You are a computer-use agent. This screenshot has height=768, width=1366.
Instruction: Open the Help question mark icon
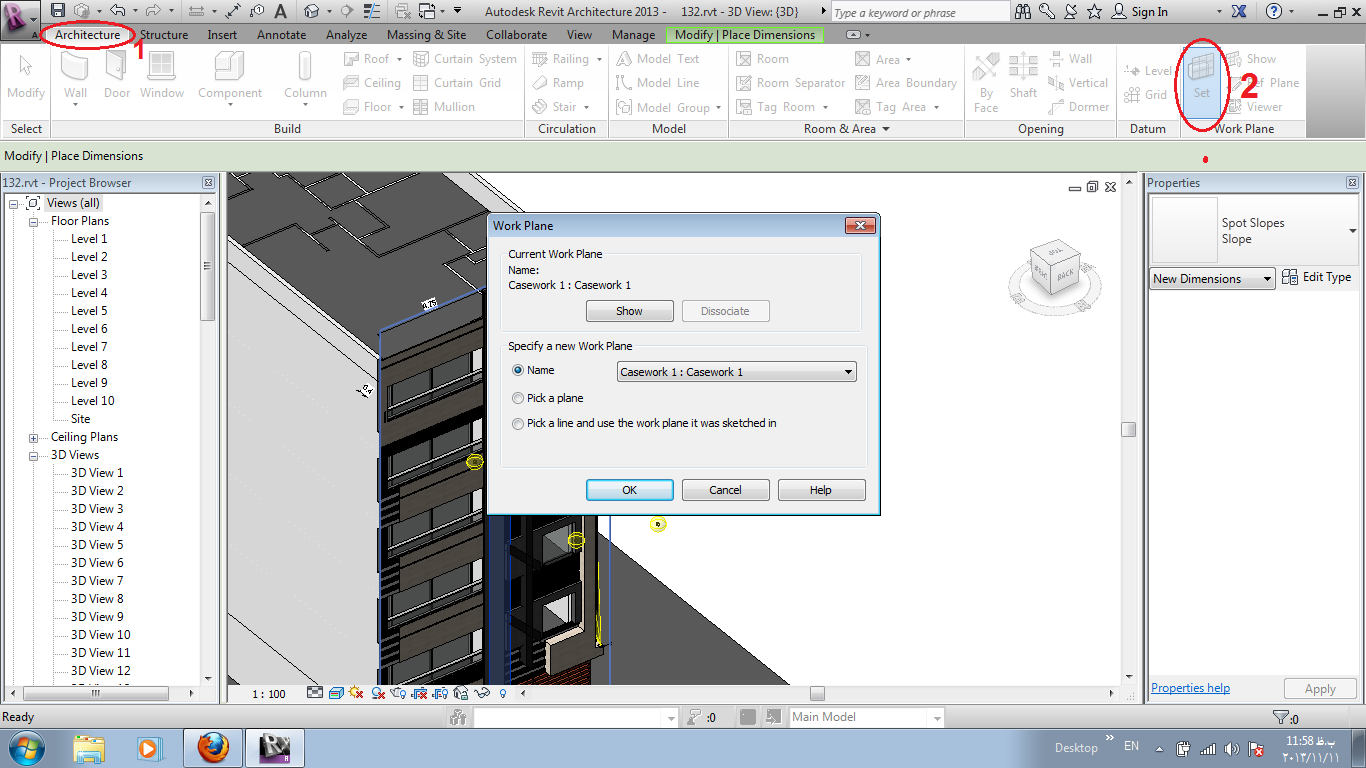click(1273, 11)
